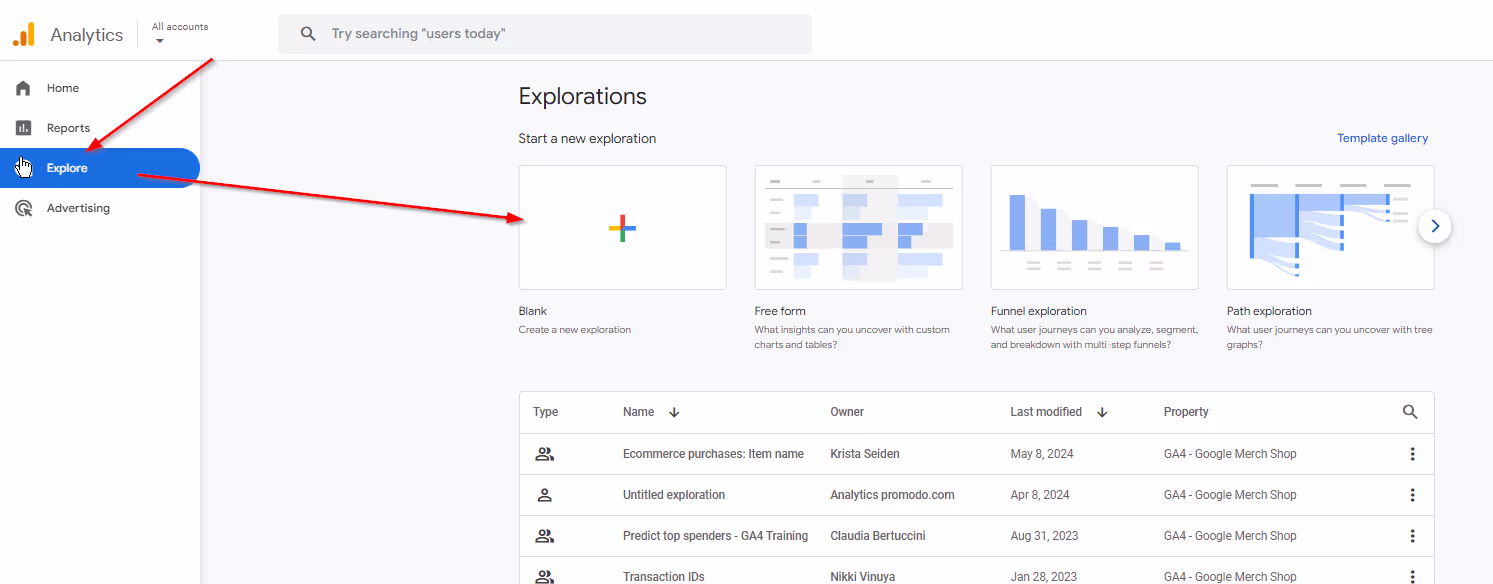The width and height of the screenshot is (1493, 584).
Task: Open more options for Untitled exploration row
Action: coord(1412,495)
